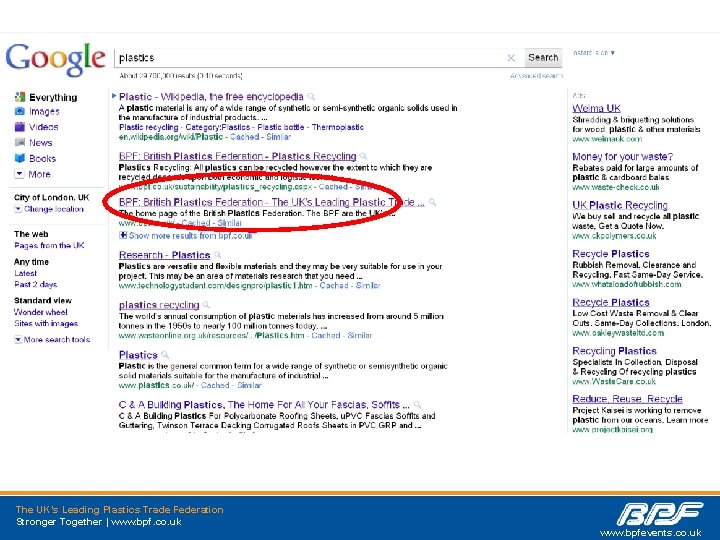Image resolution: width=720 pixels, height=540 pixels.
Task: Filter results to Past 2 days
Action: (35, 284)
